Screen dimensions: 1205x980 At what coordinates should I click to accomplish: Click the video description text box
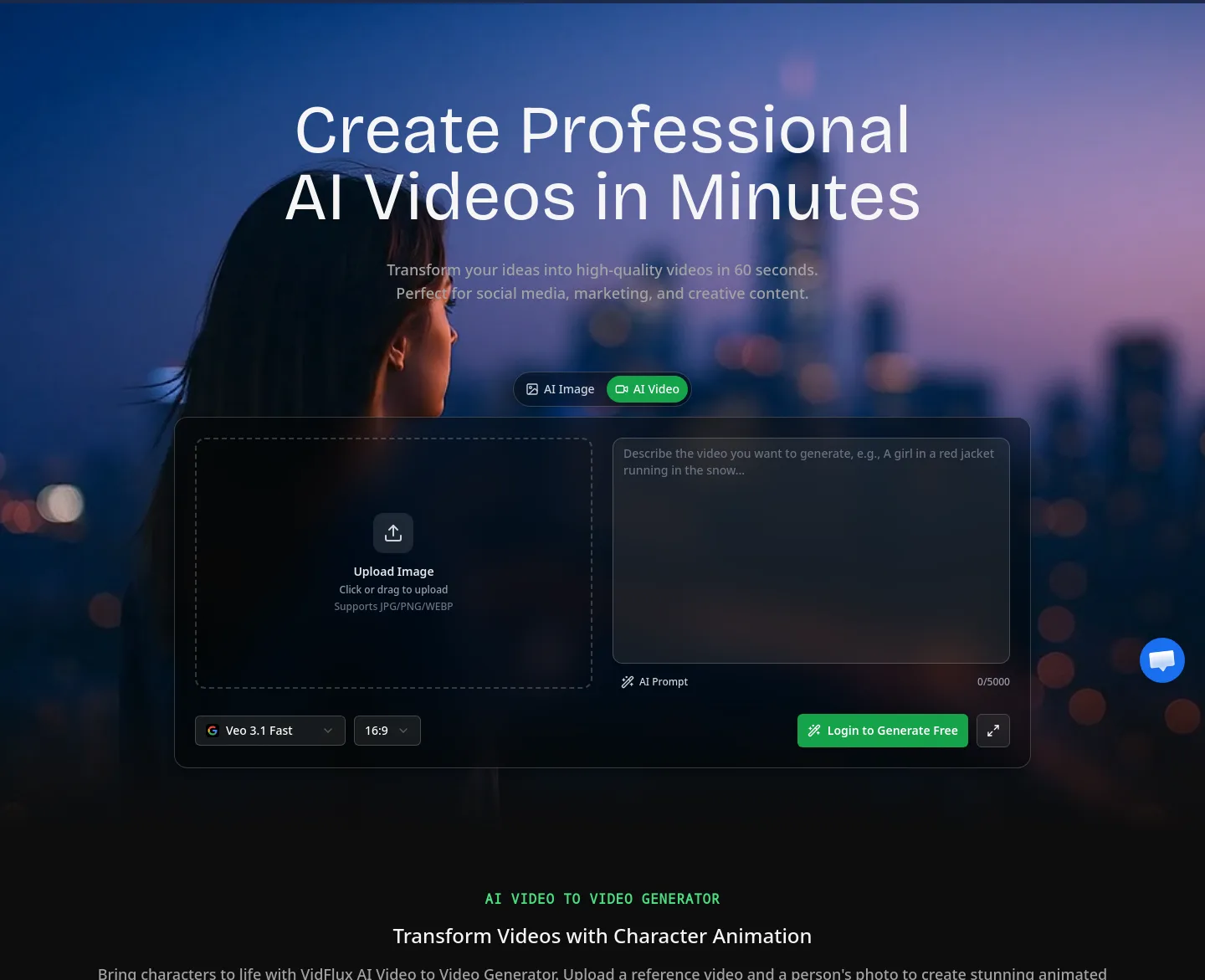[811, 551]
